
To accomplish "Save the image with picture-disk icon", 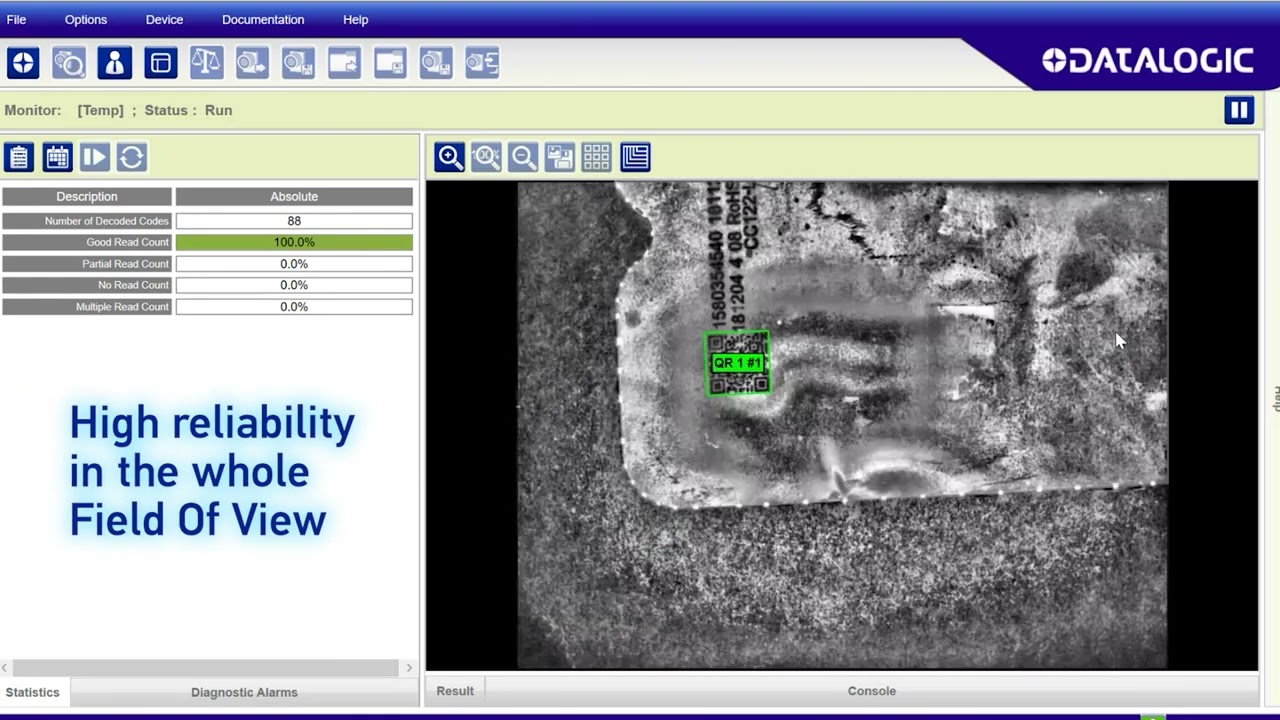I will coord(560,157).
